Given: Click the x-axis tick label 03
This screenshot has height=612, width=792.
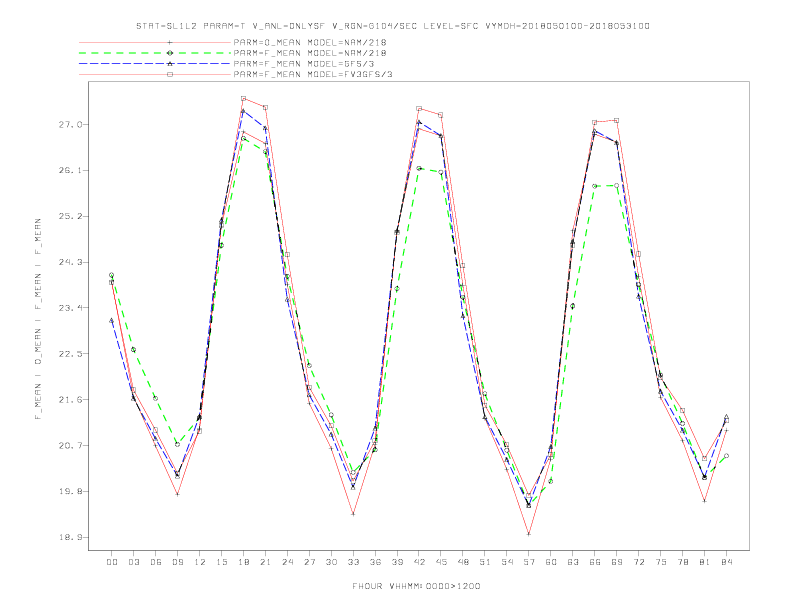Looking at the screenshot, I should [133, 562].
